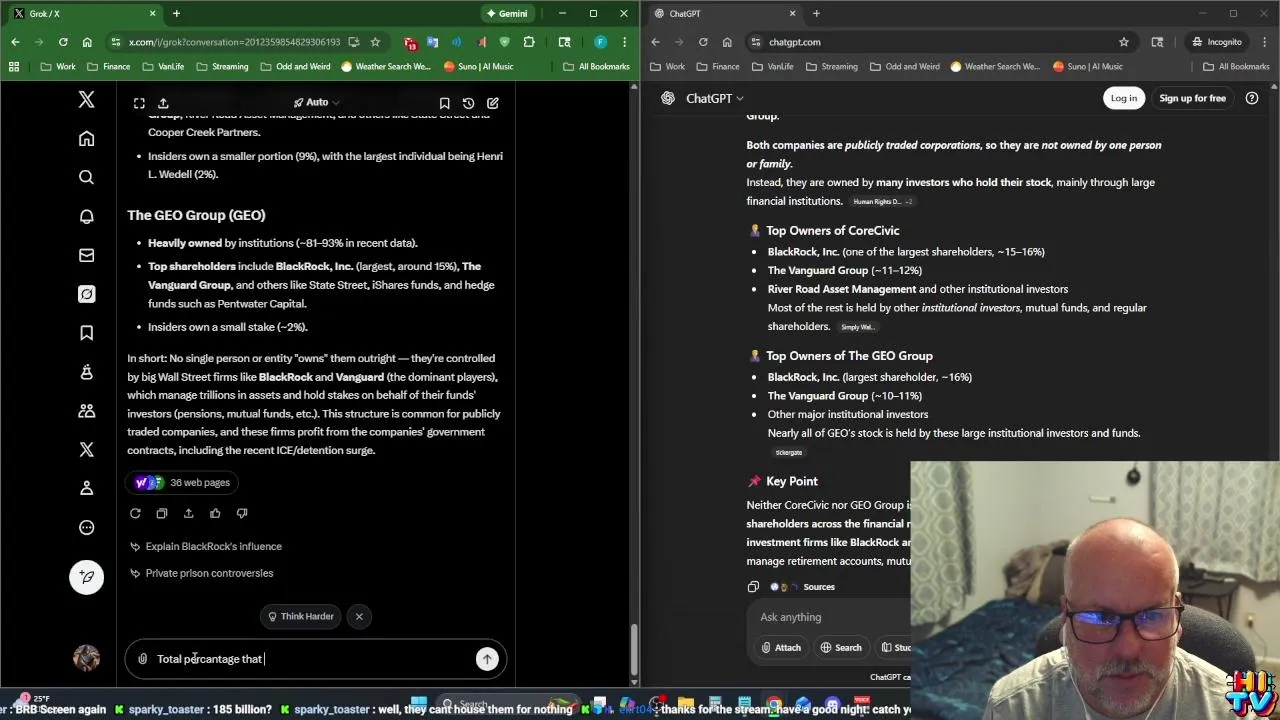Copy the ChatGPT response

coord(753,587)
